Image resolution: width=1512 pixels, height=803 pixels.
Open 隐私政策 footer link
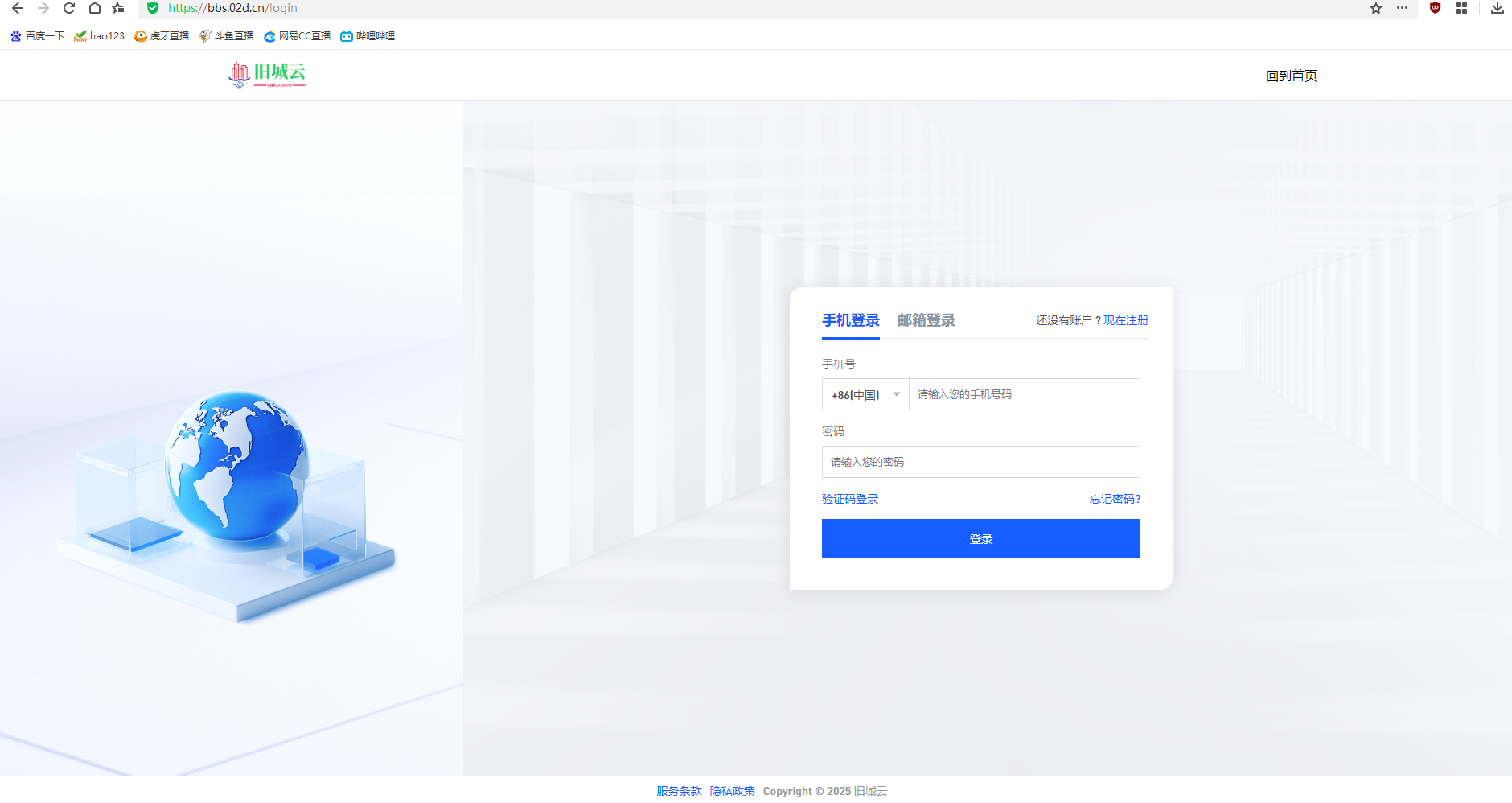click(732, 791)
